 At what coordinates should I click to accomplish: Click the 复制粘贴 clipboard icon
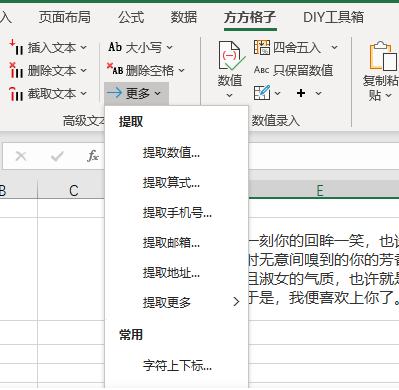click(383, 56)
